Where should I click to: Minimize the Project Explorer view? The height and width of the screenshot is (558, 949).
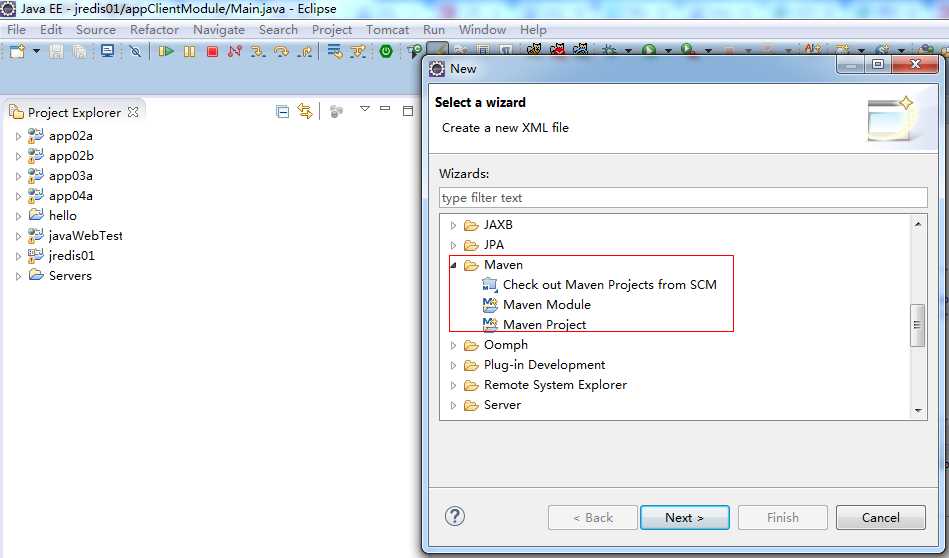click(x=385, y=109)
